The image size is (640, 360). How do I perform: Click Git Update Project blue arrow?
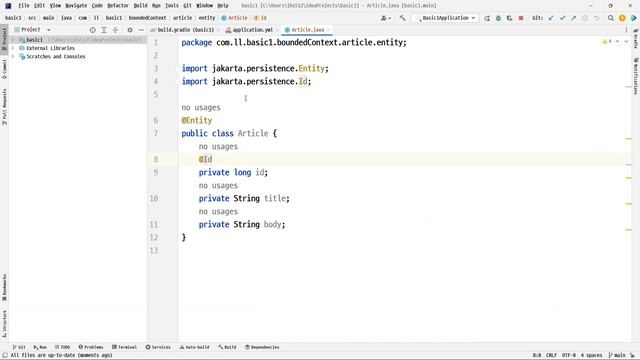pos(551,18)
